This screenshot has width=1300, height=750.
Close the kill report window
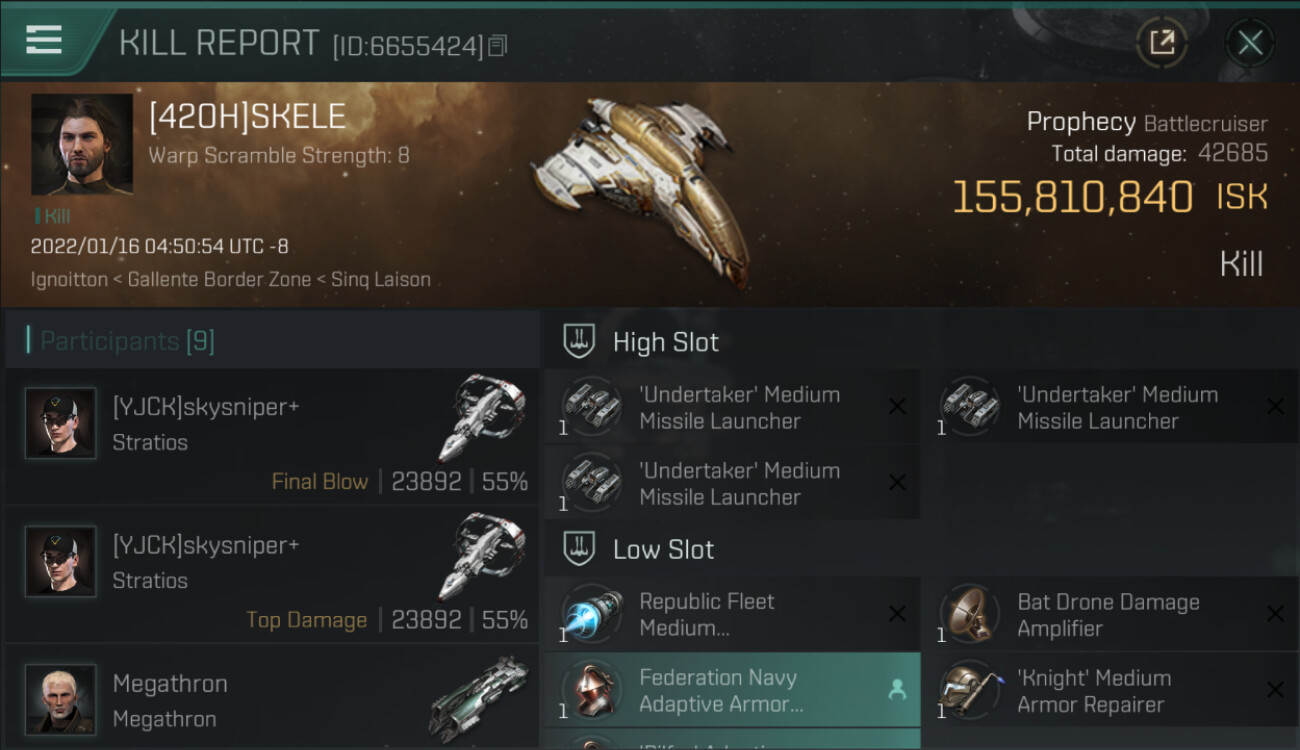click(1249, 42)
